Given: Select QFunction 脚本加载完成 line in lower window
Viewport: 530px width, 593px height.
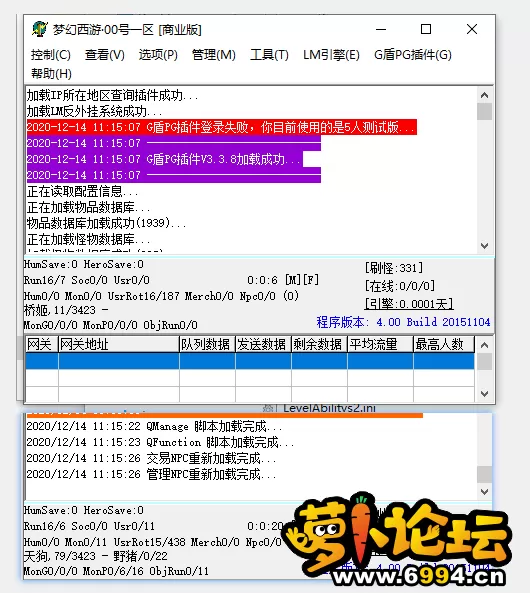Looking at the screenshot, I should tap(160, 442).
